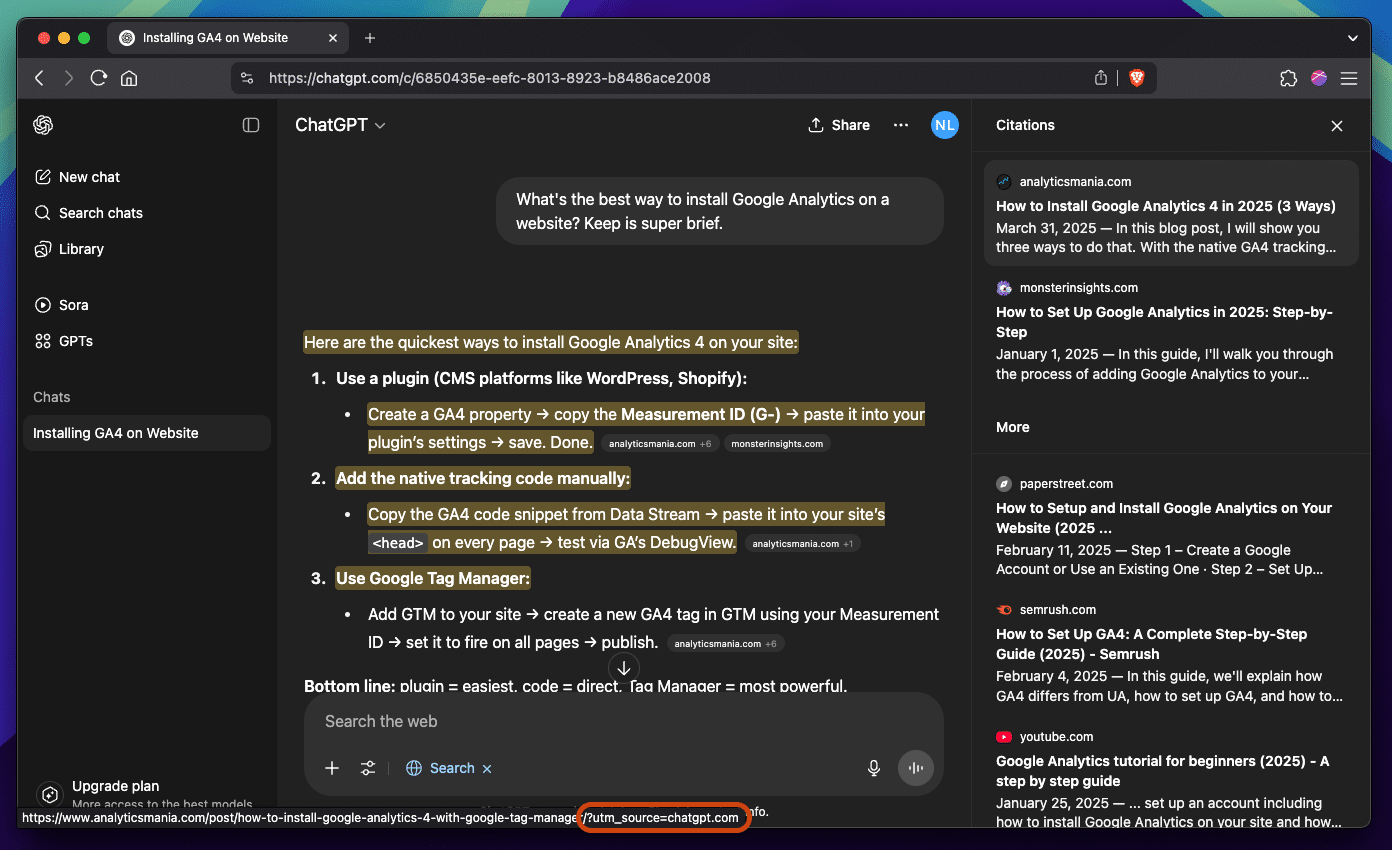Viewport: 1392px width, 850px height.
Task: Click the Share button
Action: click(839, 125)
